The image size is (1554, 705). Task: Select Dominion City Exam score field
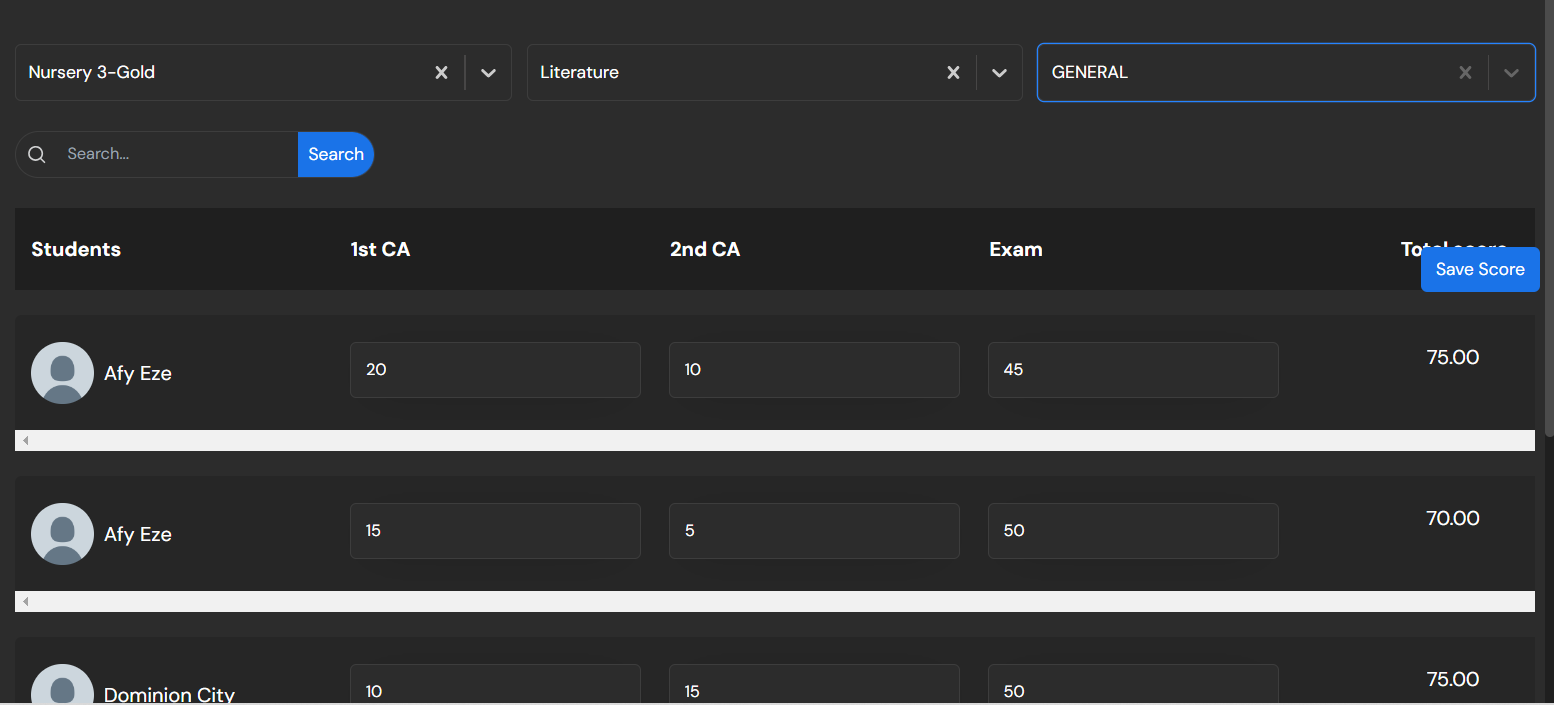(1132, 690)
